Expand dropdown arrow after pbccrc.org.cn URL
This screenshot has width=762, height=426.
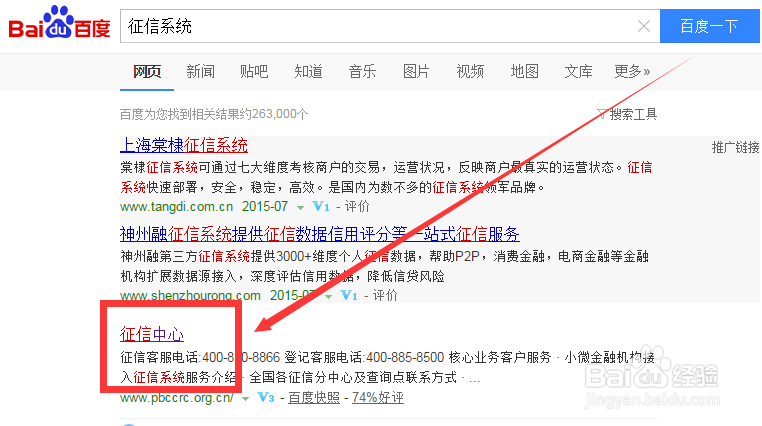(x=245, y=399)
